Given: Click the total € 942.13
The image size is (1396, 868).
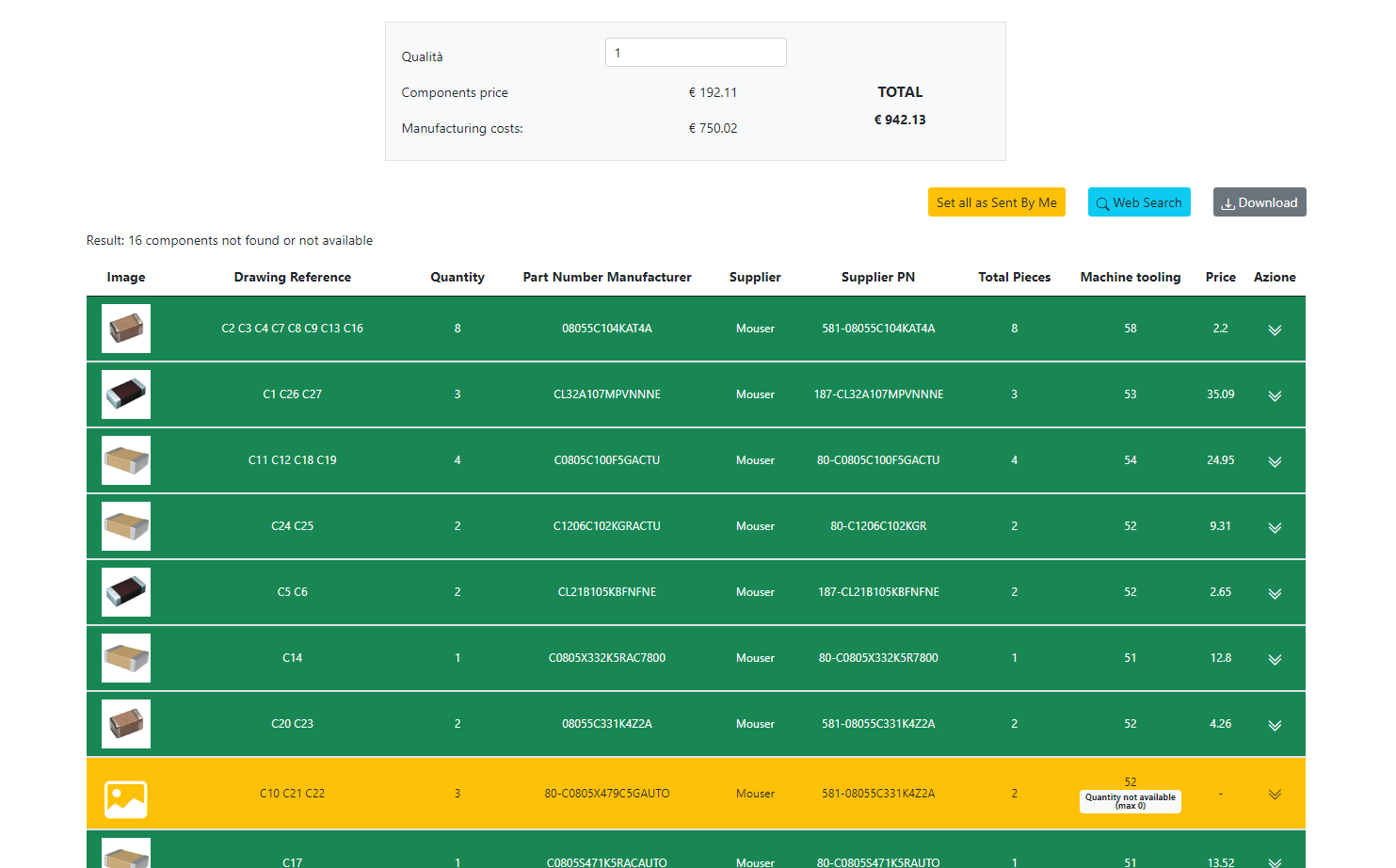Looking at the screenshot, I should [x=900, y=120].
